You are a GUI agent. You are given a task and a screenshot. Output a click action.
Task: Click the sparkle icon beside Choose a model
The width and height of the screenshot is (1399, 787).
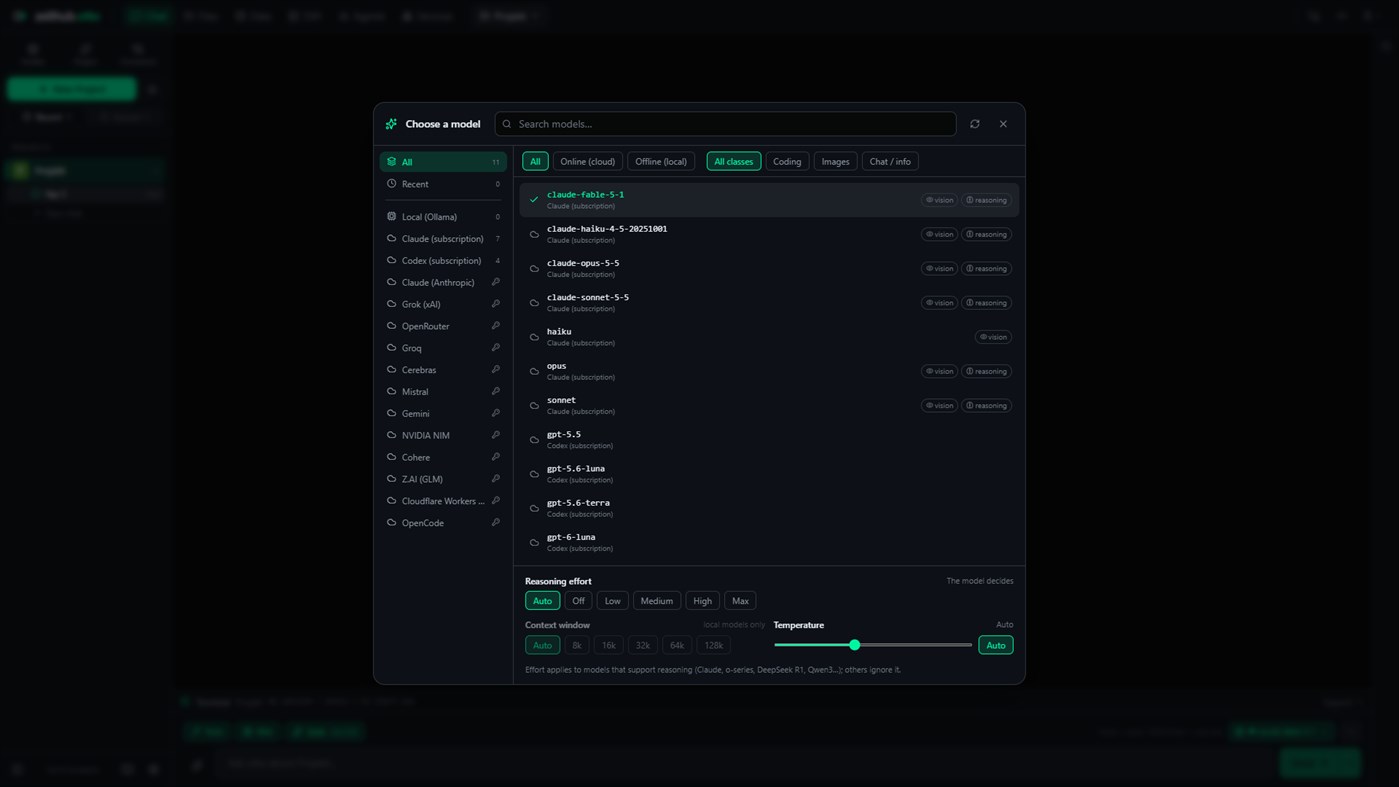click(x=391, y=124)
